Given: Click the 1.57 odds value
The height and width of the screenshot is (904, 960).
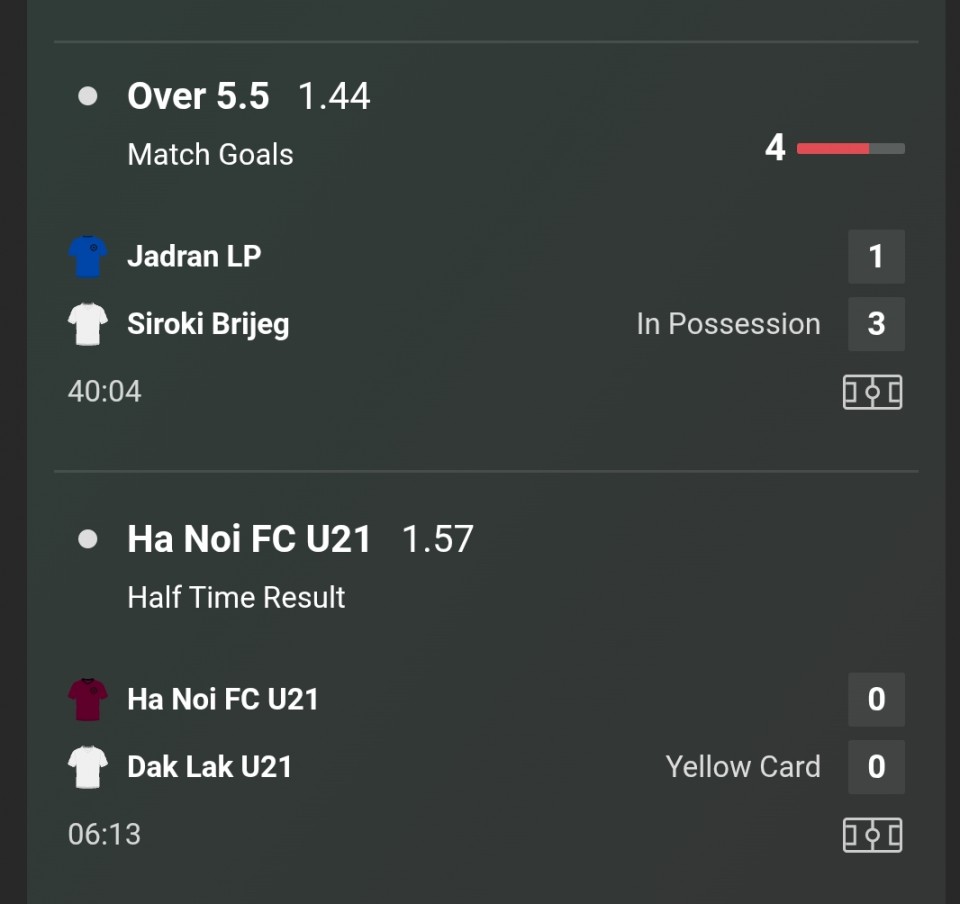Looking at the screenshot, I should point(438,539).
